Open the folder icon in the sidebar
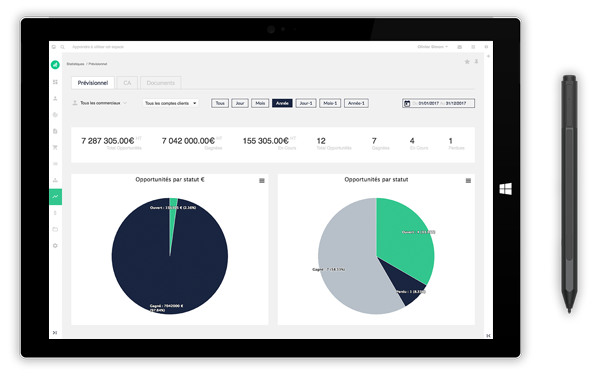 click(55, 229)
